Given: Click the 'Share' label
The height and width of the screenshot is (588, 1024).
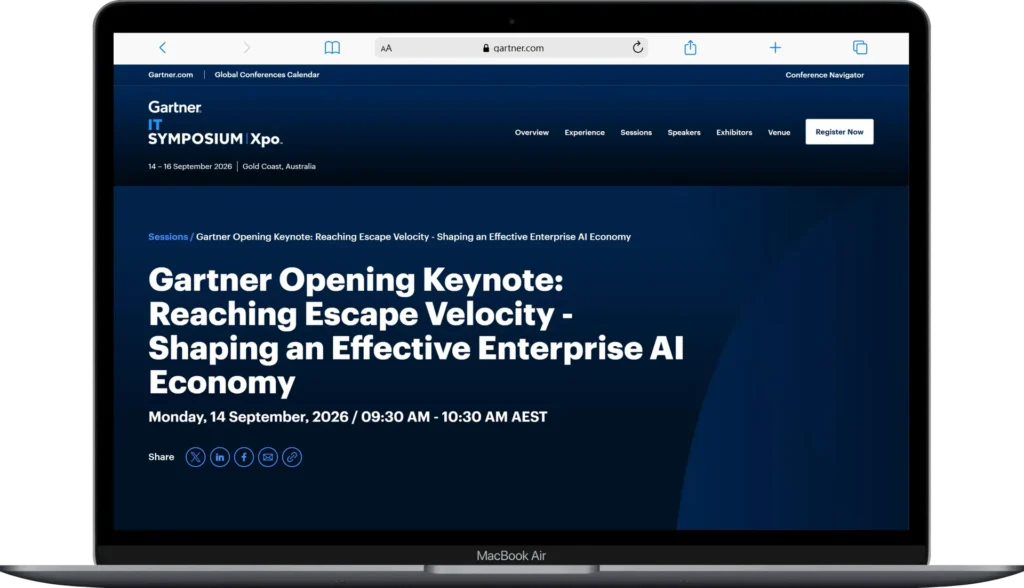Looking at the screenshot, I should point(161,457).
